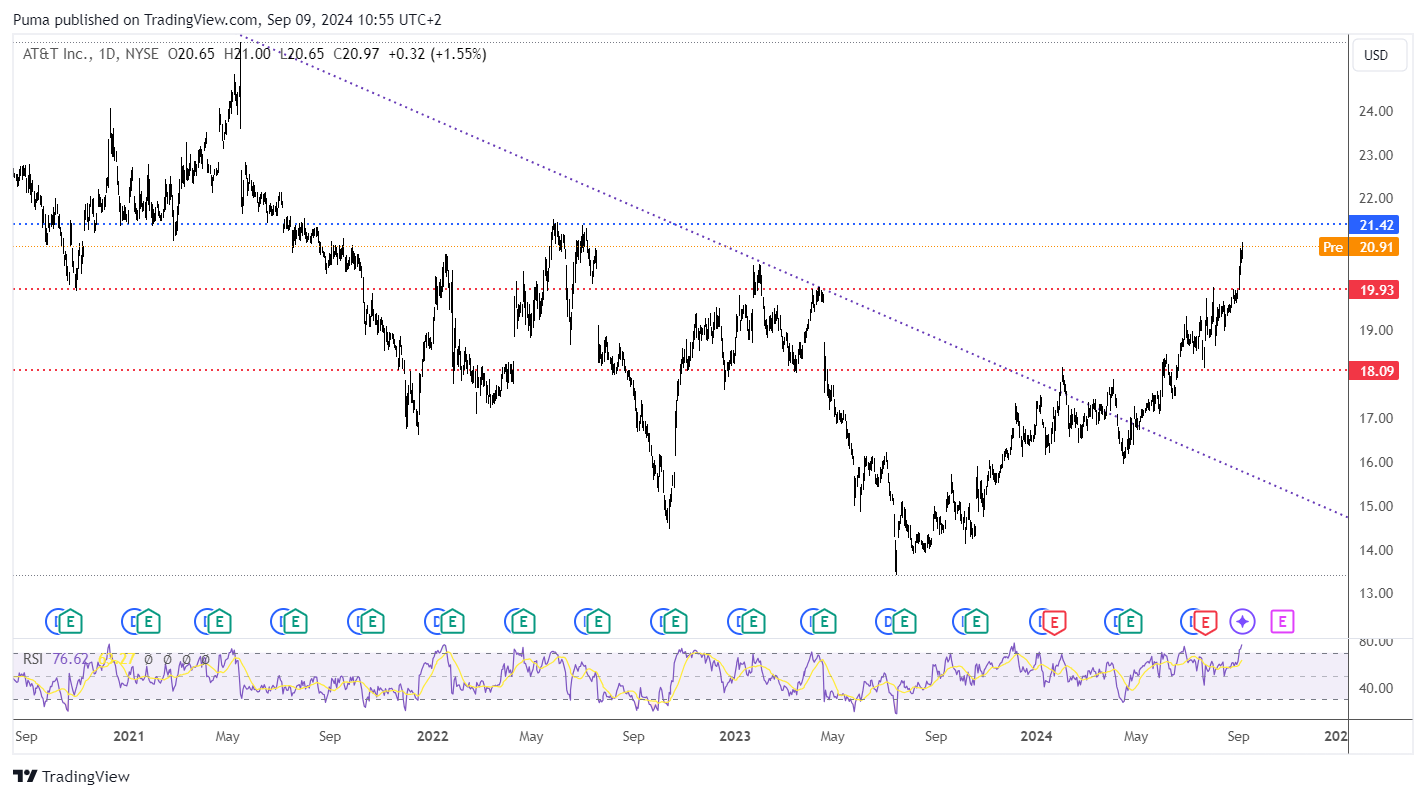This screenshot has height=798, width=1426.
Task: Click the open value O20.65
Action: [x=191, y=54]
